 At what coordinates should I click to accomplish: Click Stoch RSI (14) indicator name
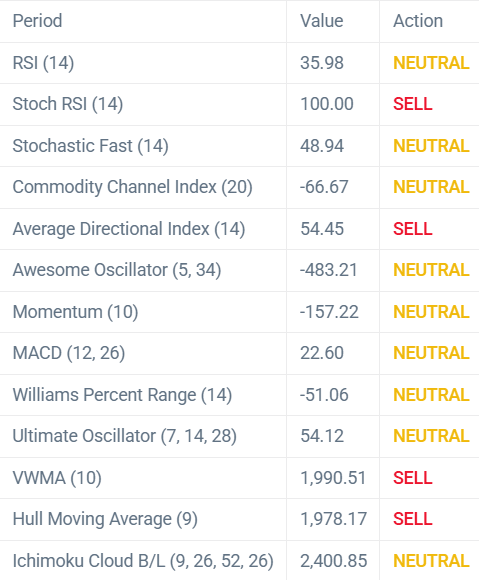click(x=68, y=104)
